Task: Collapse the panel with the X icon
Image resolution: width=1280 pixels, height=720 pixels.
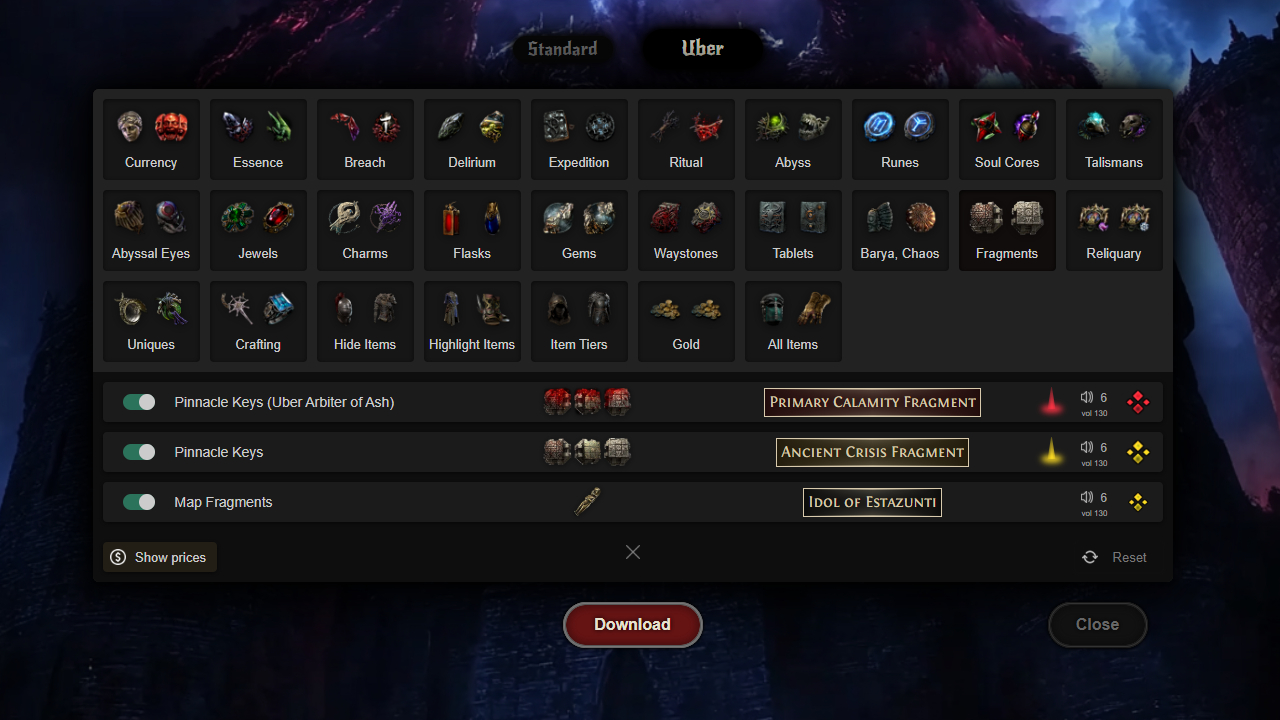Action: pos(633,552)
